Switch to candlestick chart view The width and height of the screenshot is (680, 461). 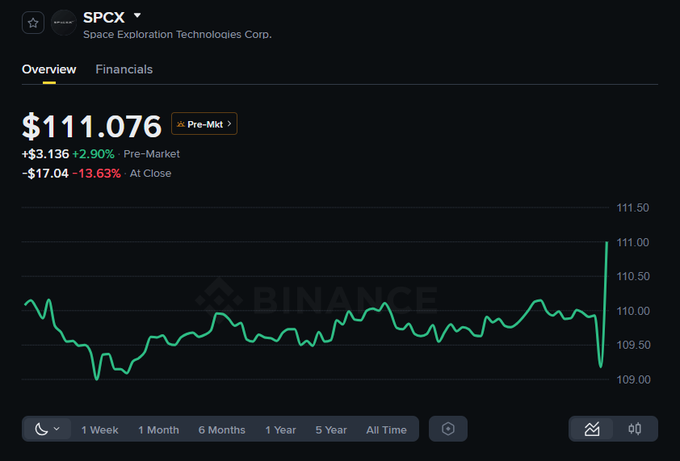pos(635,429)
